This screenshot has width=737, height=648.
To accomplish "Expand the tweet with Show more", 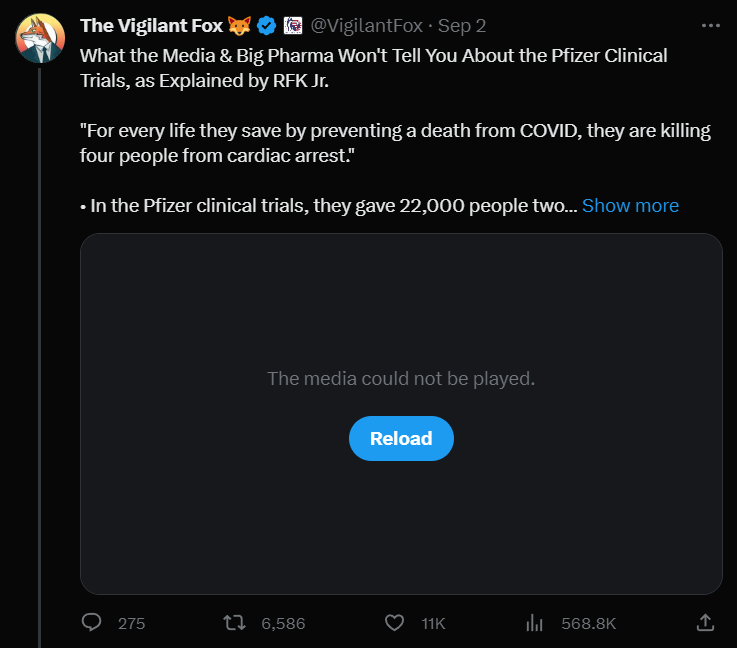I will tap(630, 205).
